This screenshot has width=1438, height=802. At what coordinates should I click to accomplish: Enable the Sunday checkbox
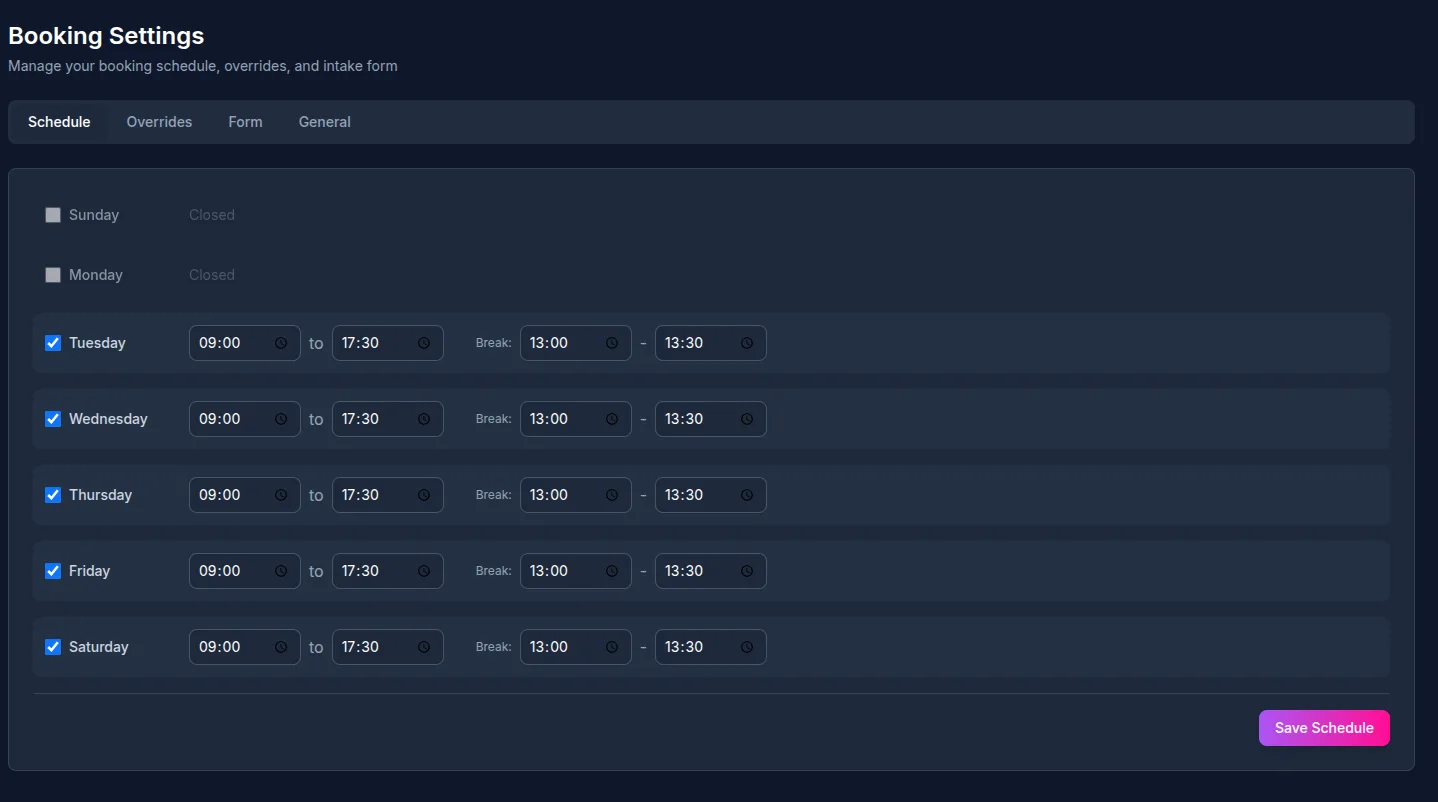(53, 215)
